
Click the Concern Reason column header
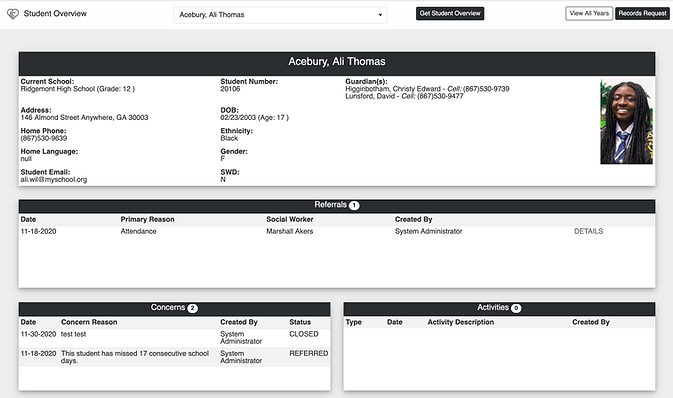tap(89, 322)
